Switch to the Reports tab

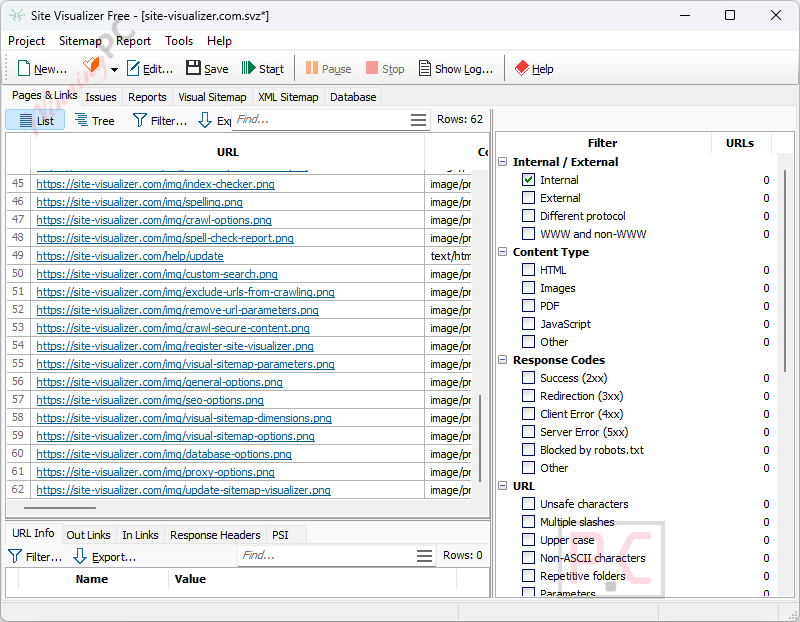[147, 97]
